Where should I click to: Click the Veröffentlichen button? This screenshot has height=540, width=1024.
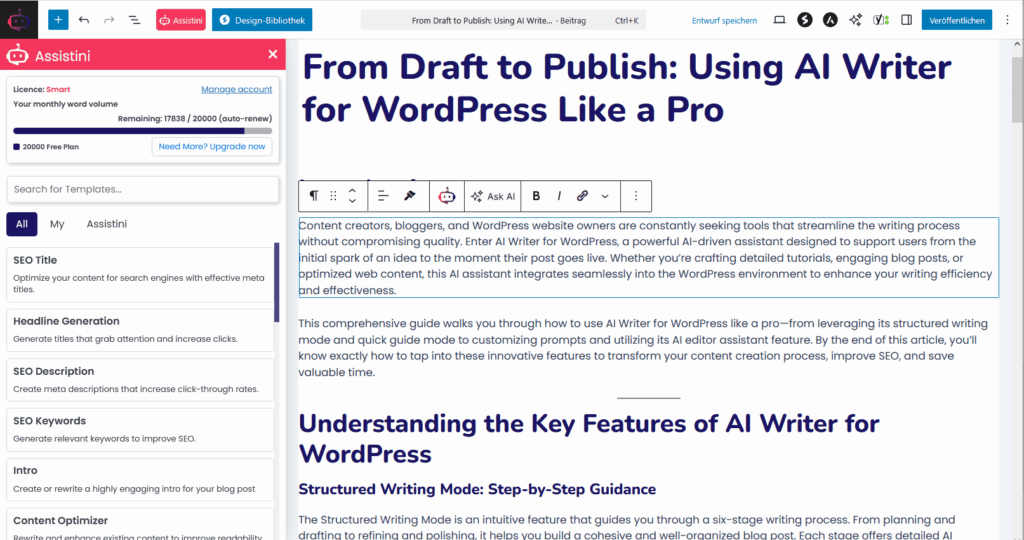[957, 20]
